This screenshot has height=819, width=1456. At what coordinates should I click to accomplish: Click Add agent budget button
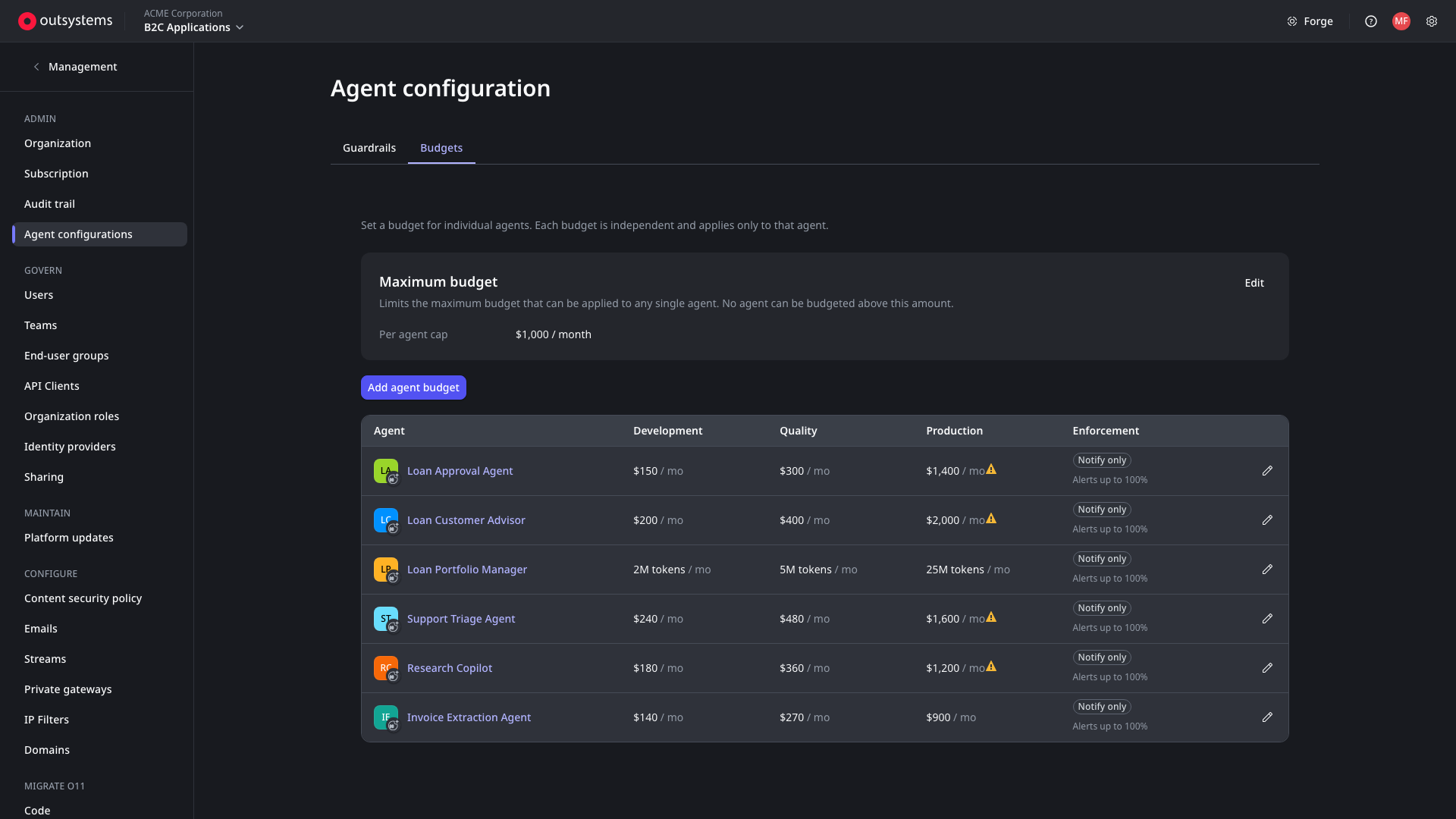pyautogui.click(x=413, y=388)
